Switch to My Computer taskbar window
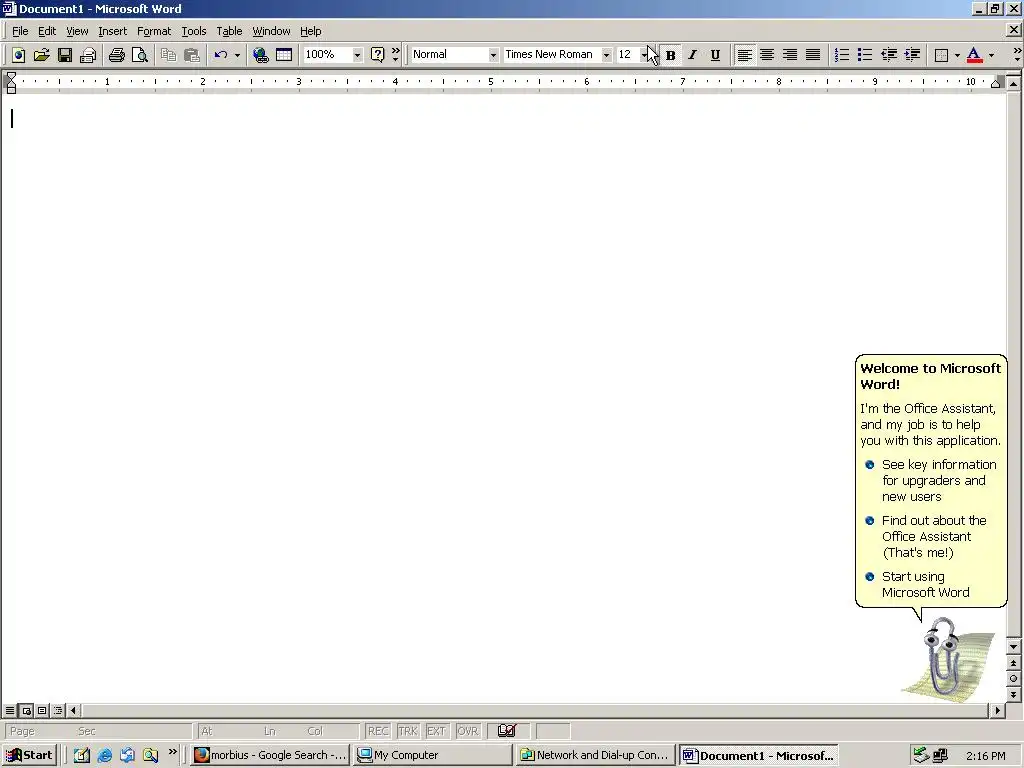 pyautogui.click(x=432, y=755)
